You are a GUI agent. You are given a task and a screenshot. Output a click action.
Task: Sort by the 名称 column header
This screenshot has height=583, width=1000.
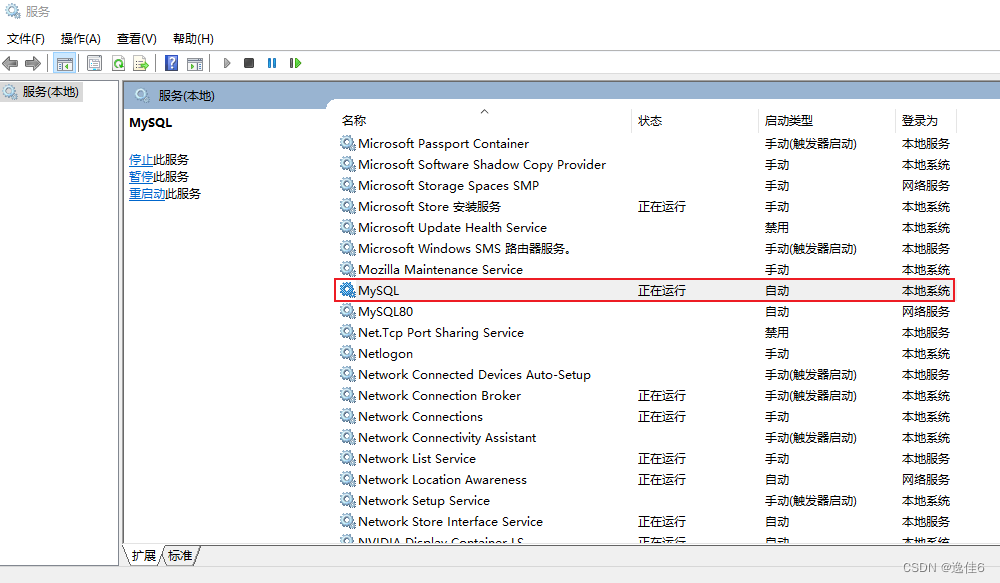(x=354, y=121)
